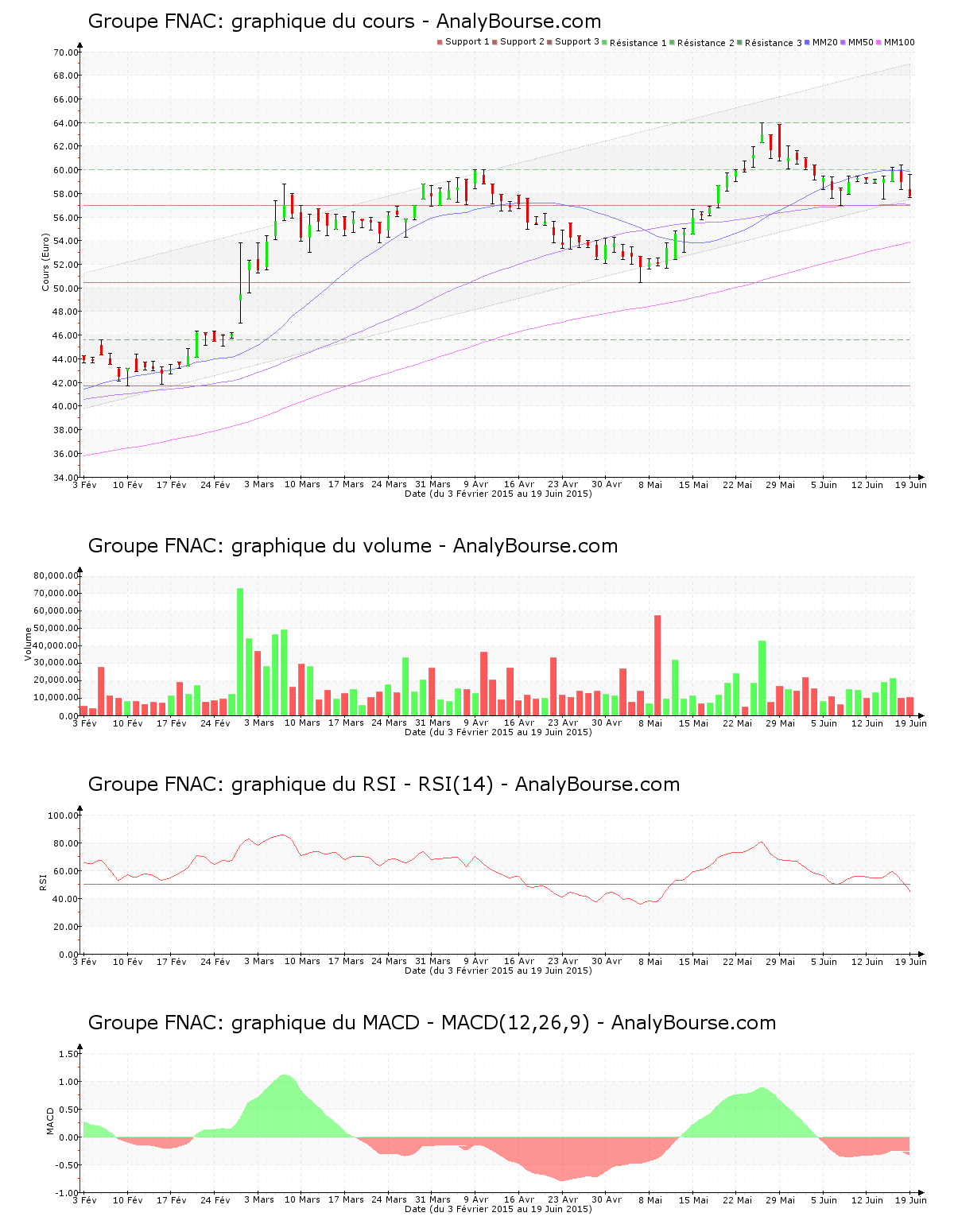This screenshot has height=1232, width=954.
Task: Select the Résistance 2 legend label
Action: (x=706, y=43)
